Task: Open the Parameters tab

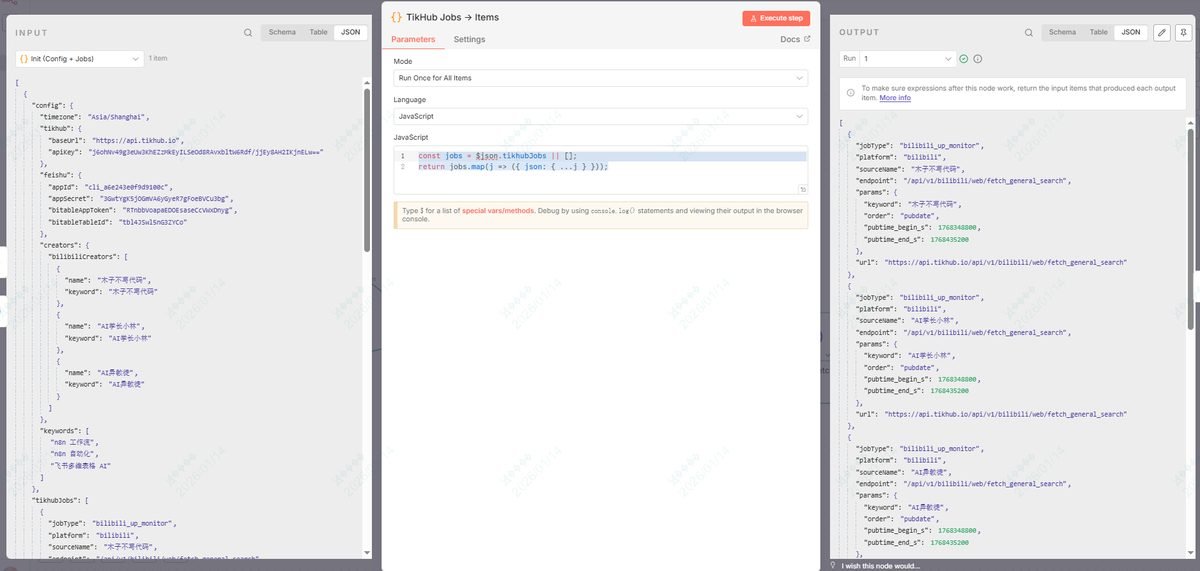Action: tap(413, 40)
